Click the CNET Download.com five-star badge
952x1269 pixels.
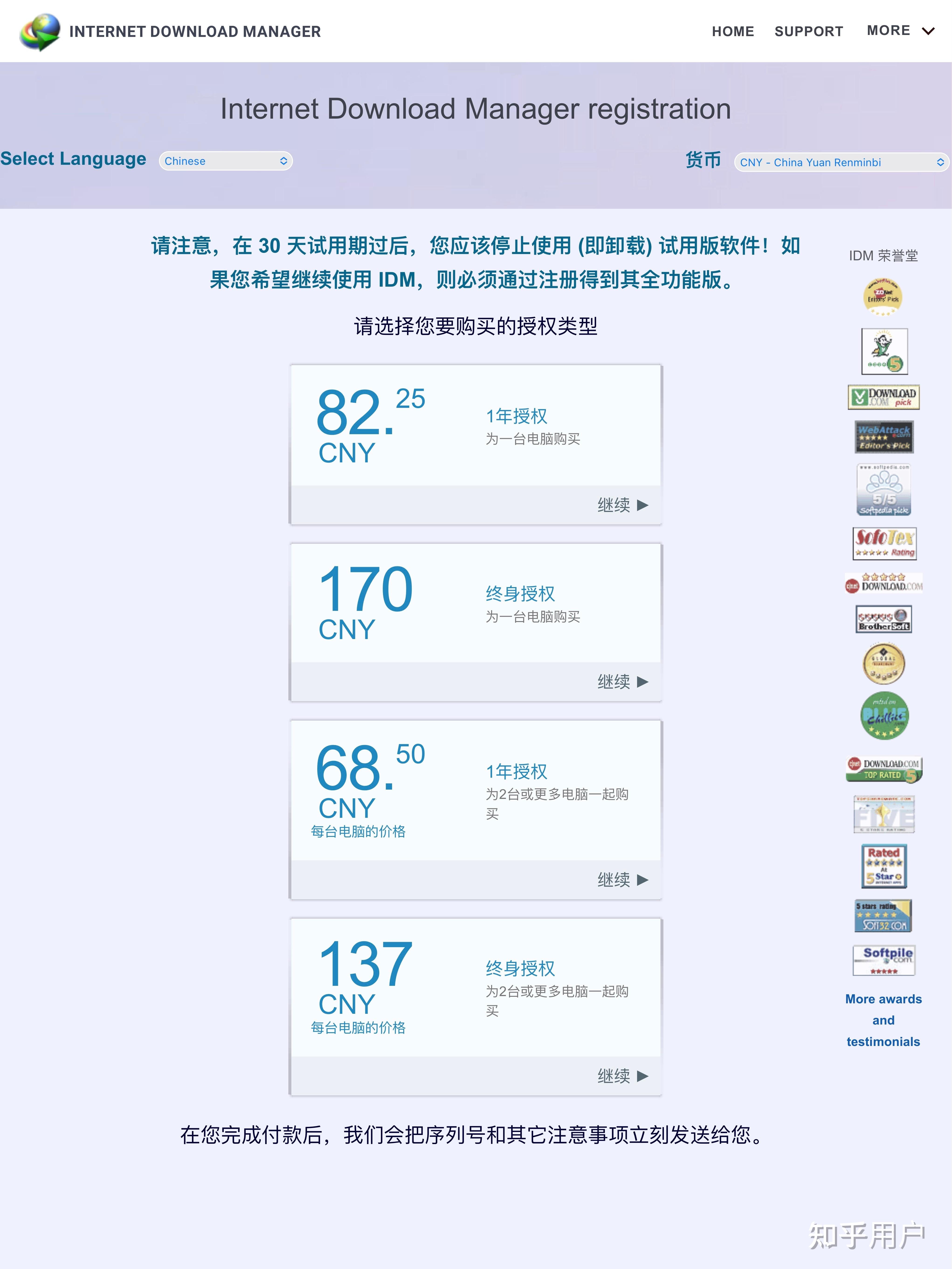tap(884, 583)
